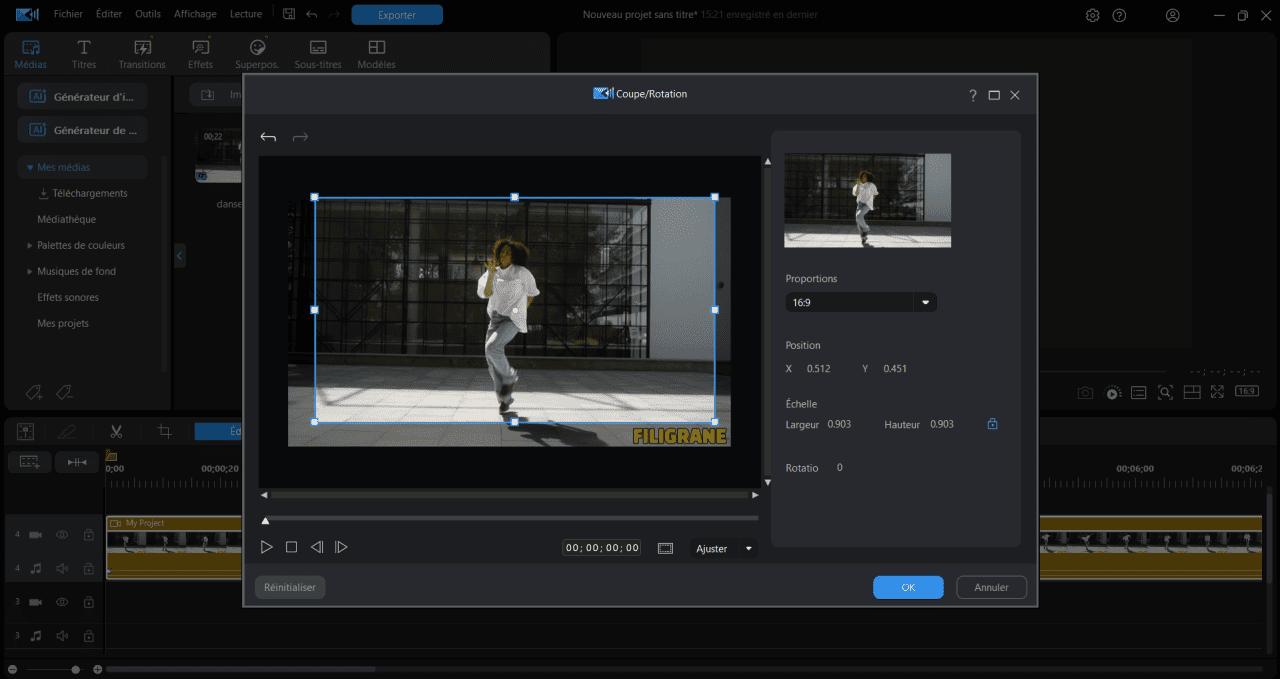
Task: Click the Réinitialiser button
Action: 289,587
